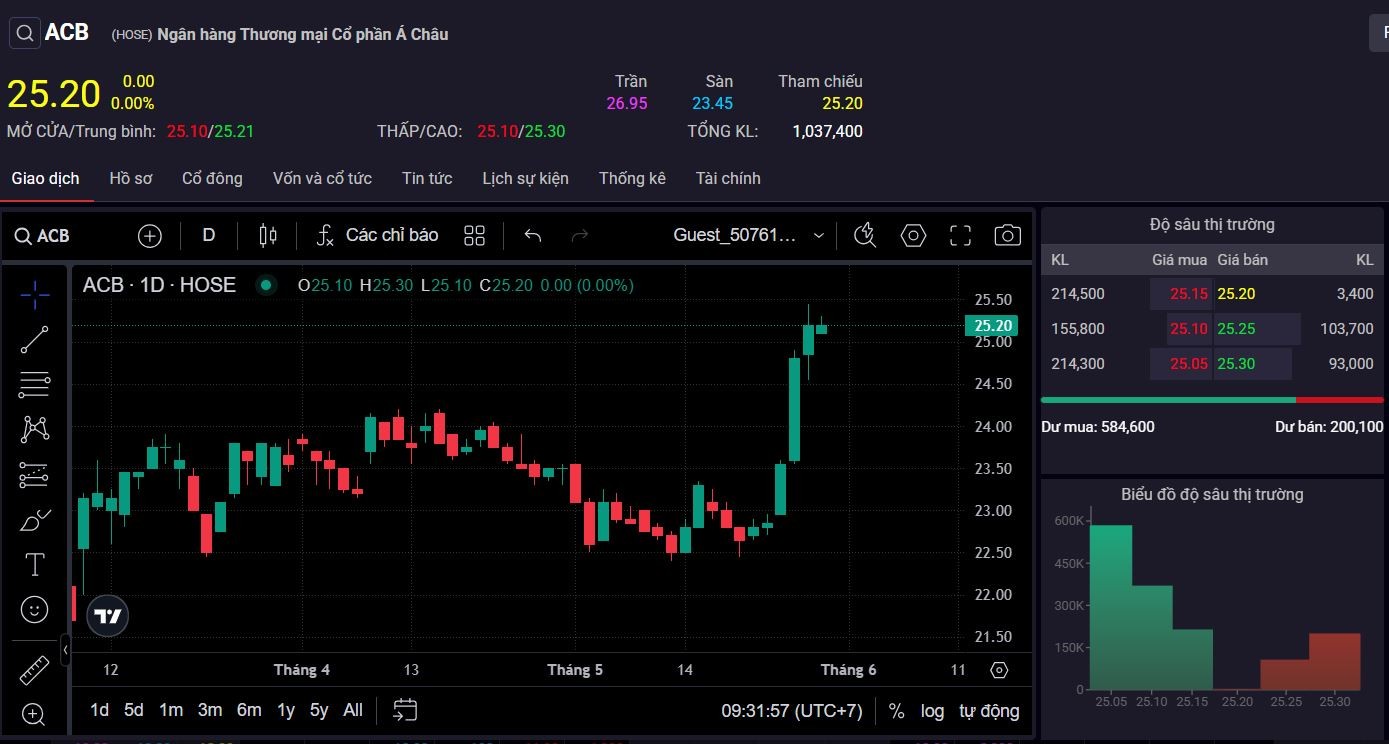The width and height of the screenshot is (1389, 744).
Task: Open the emoji icons tool
Action: 35,609
